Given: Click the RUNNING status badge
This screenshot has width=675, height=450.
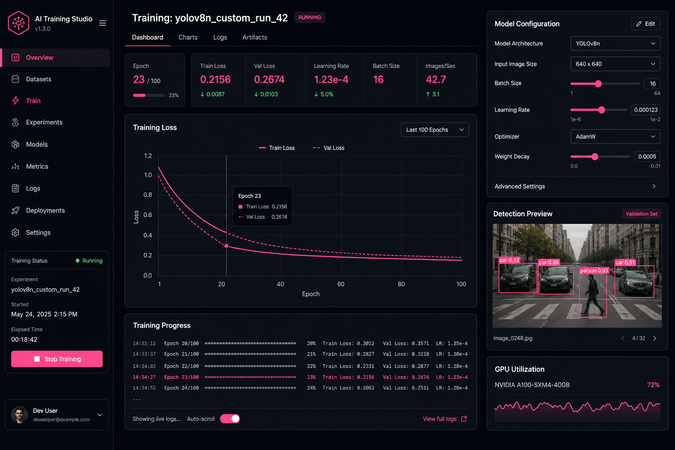Looking at the screenshot, I should 310,17.
